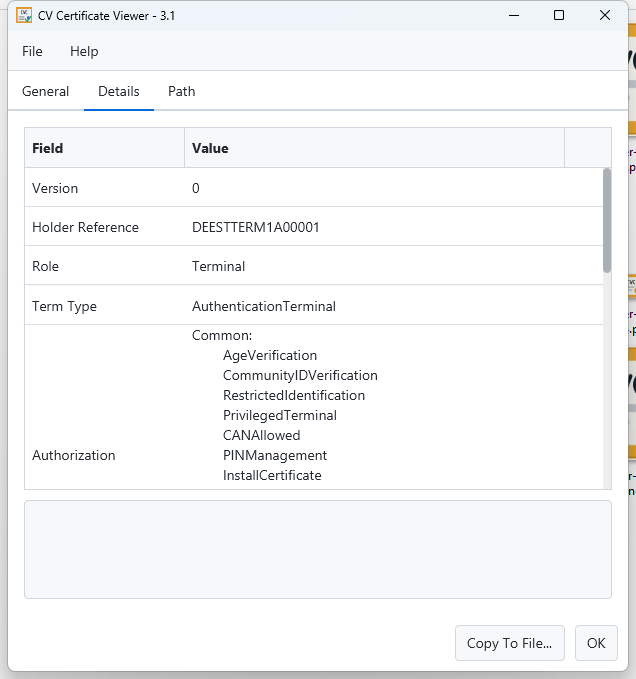The image size is (636, 679).
Task: Select the Role field row
Action: [314, 265]
